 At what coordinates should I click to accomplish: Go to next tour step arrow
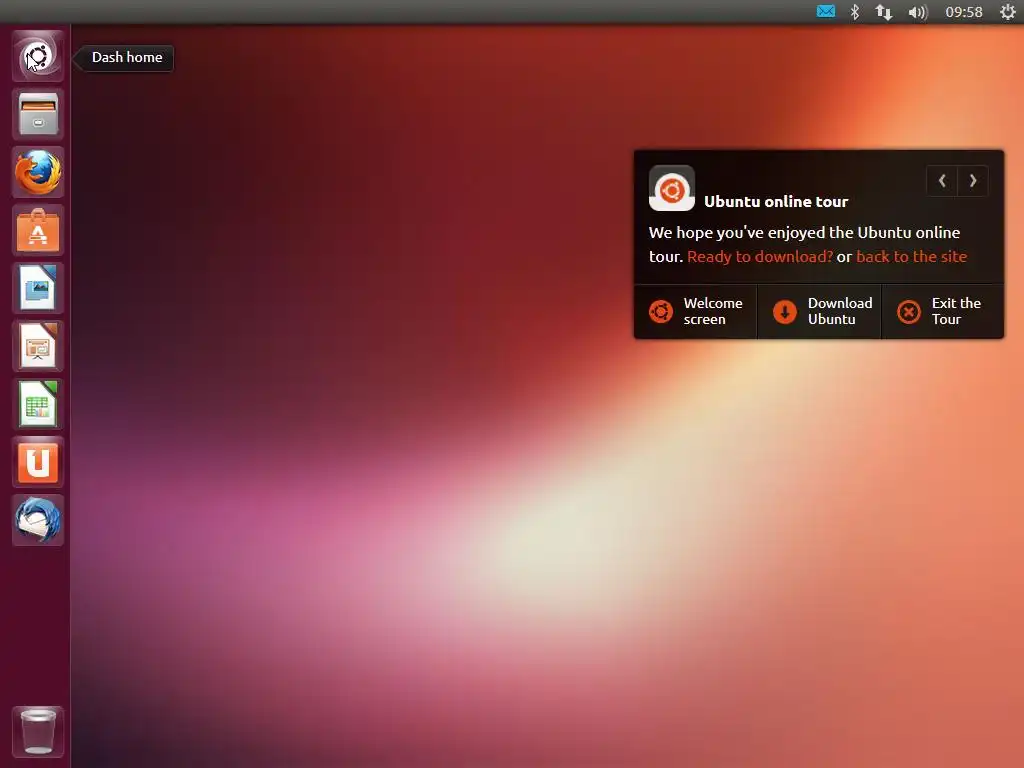tap(973, 181)
